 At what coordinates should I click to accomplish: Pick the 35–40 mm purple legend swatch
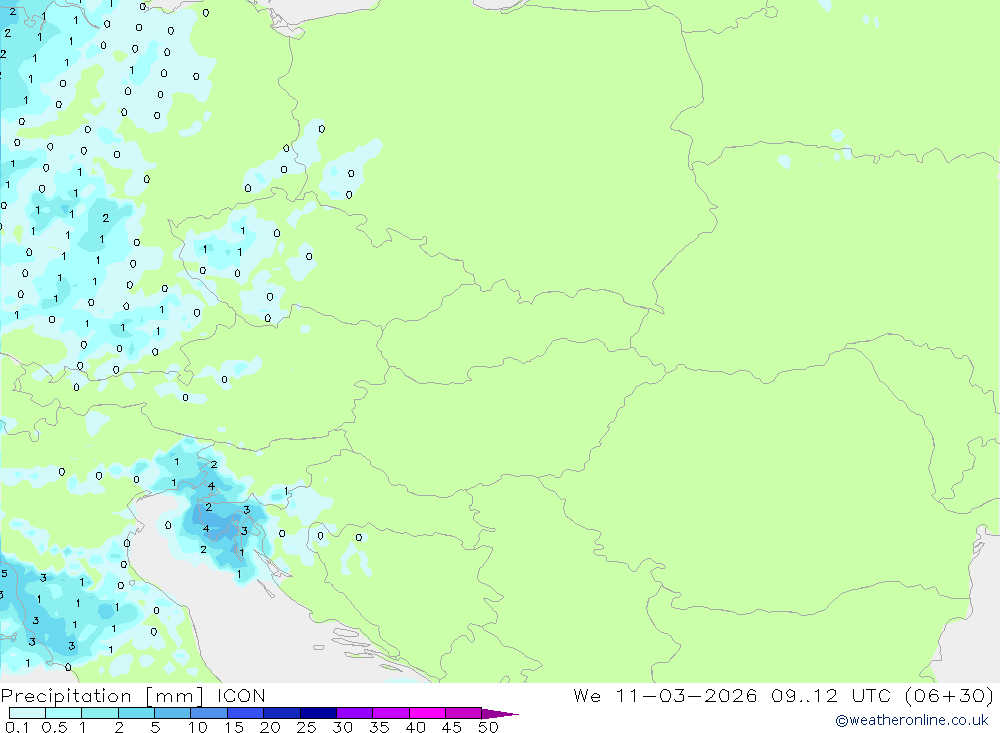pos(391,713)
